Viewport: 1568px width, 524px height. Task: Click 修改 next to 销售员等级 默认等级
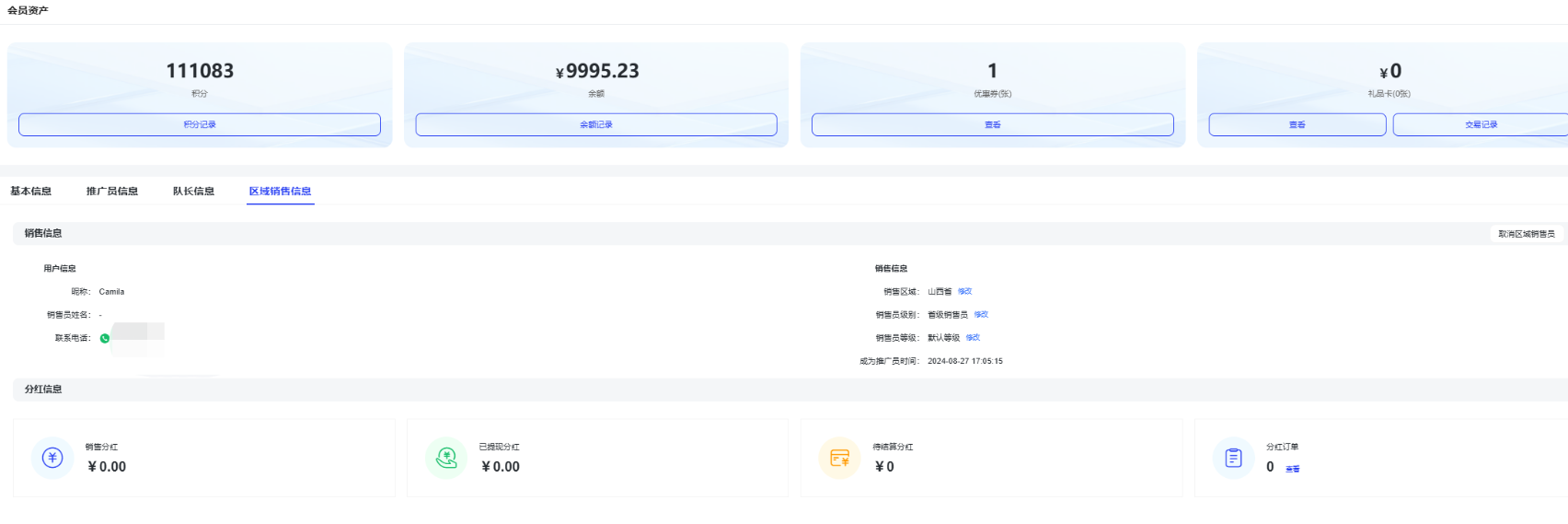[x=973, y=338]
